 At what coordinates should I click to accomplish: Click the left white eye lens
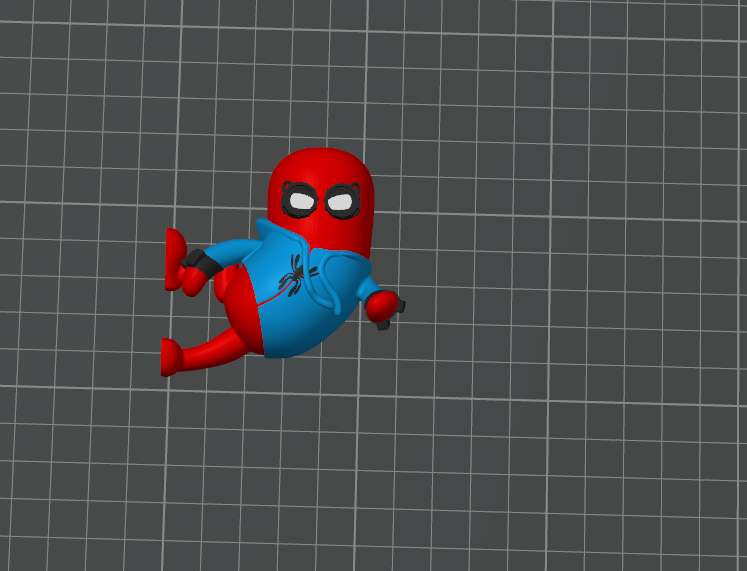[x=300, y=202]
